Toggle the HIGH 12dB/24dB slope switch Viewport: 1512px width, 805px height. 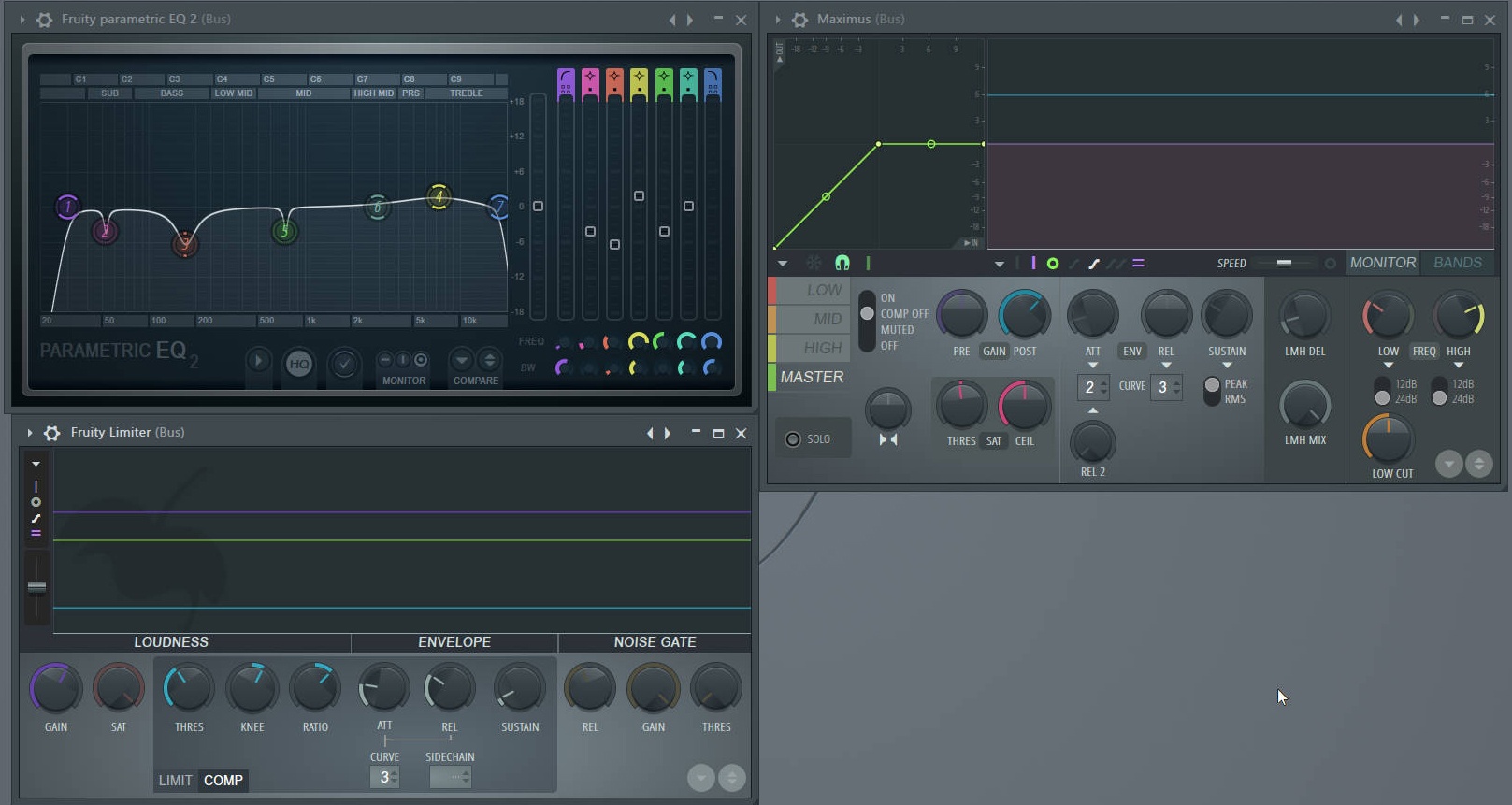tap(1439, 392)
